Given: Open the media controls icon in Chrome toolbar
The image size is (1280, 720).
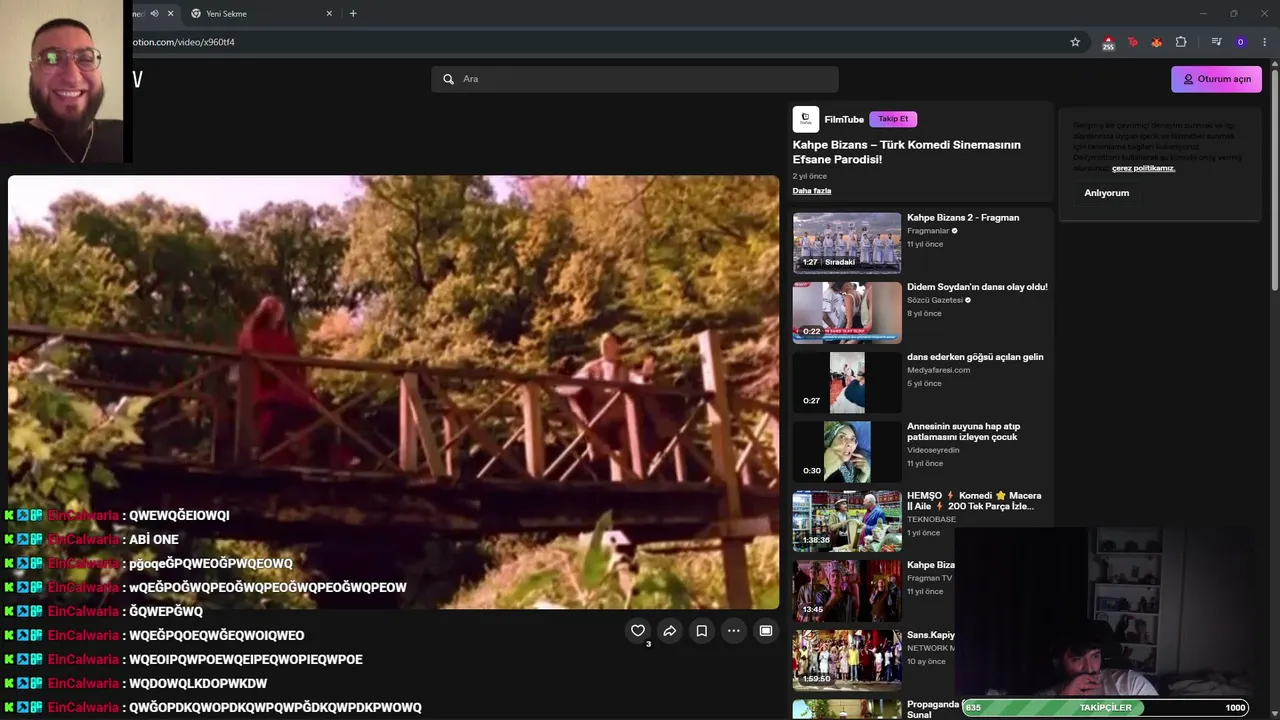Looking at the screenshot, I should [x=1216, y=42].
